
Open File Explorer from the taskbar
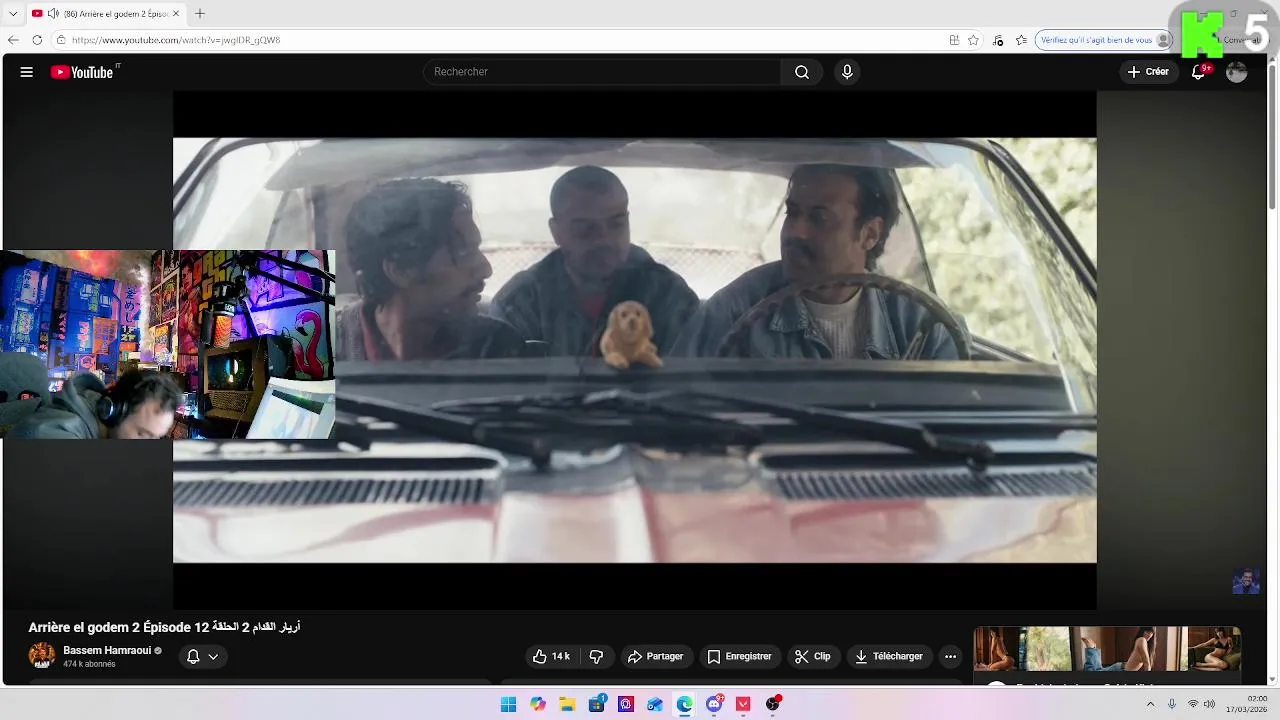pos(567,704)
